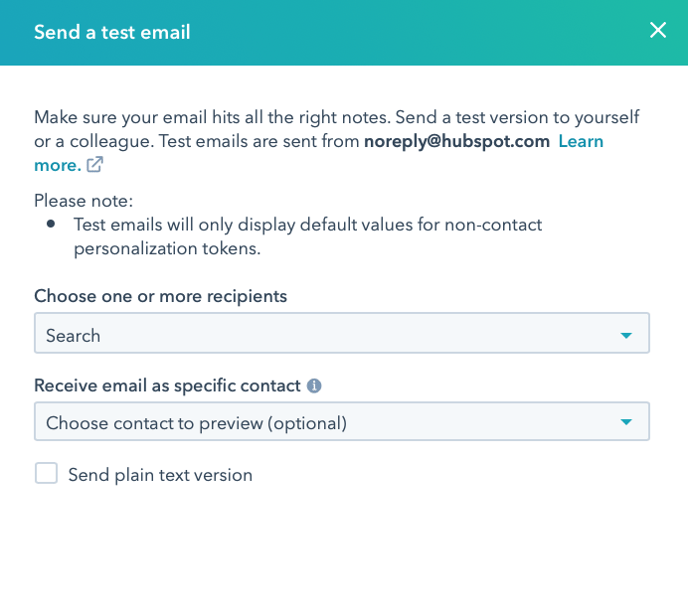Image resolution: width=688 pixels, height=614 pixels.
Task: Select the bold noreply@hubspot.com address
Action: [x=457, y=141]
